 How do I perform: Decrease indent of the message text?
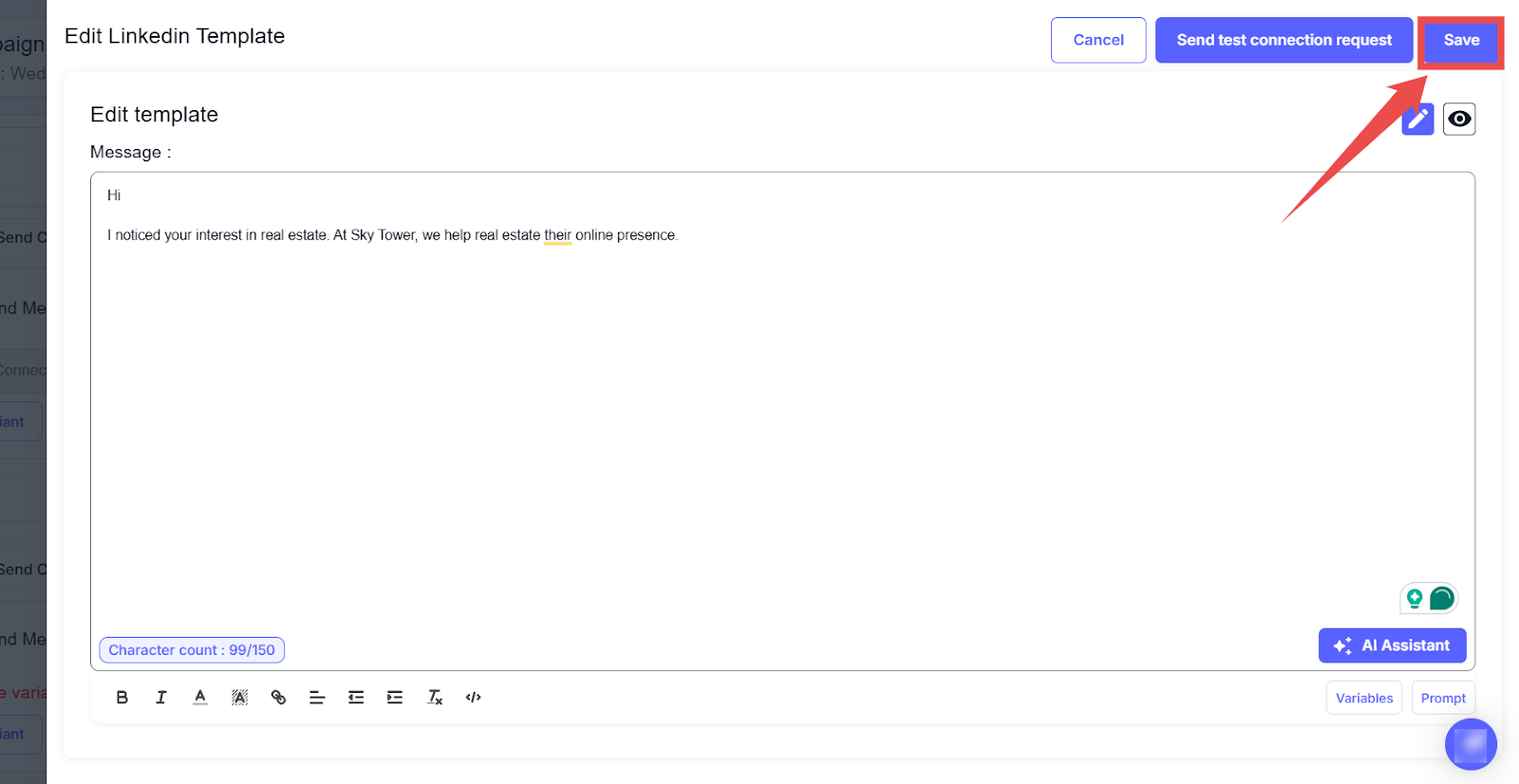tap(356, 698)
